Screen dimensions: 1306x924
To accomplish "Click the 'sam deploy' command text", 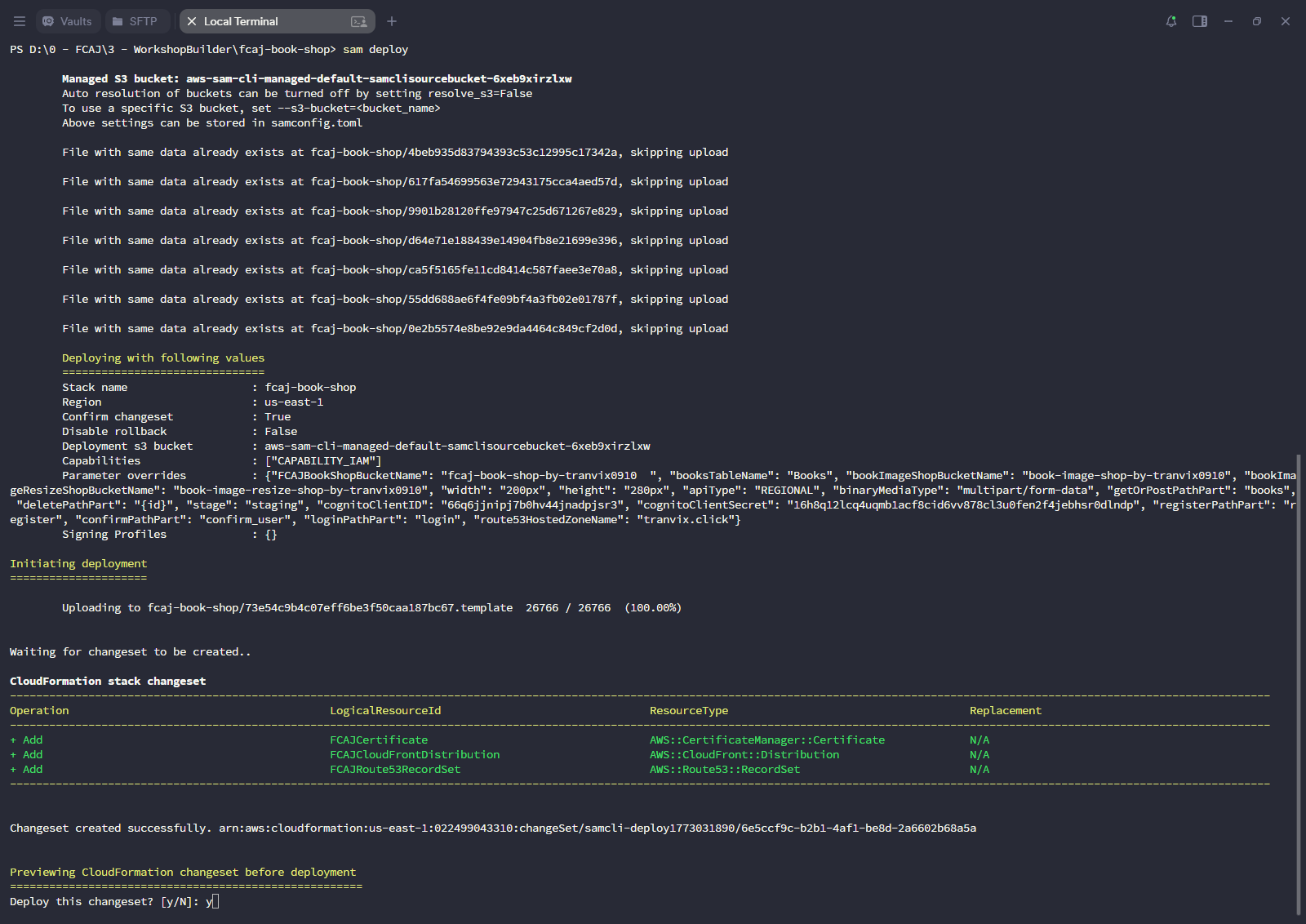I will 375,49.
